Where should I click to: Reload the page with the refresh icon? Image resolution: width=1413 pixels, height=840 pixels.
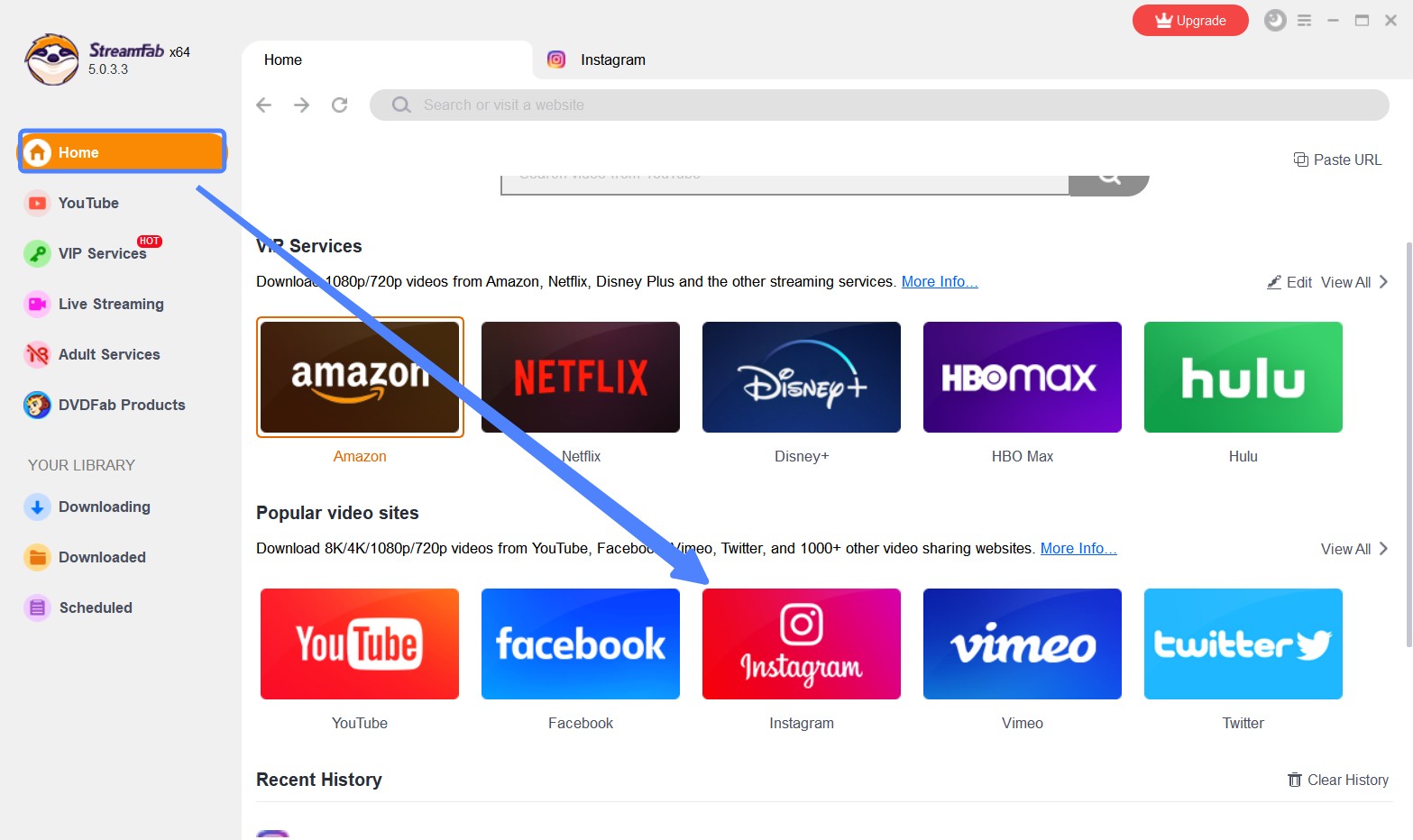[x=339, y=105]
